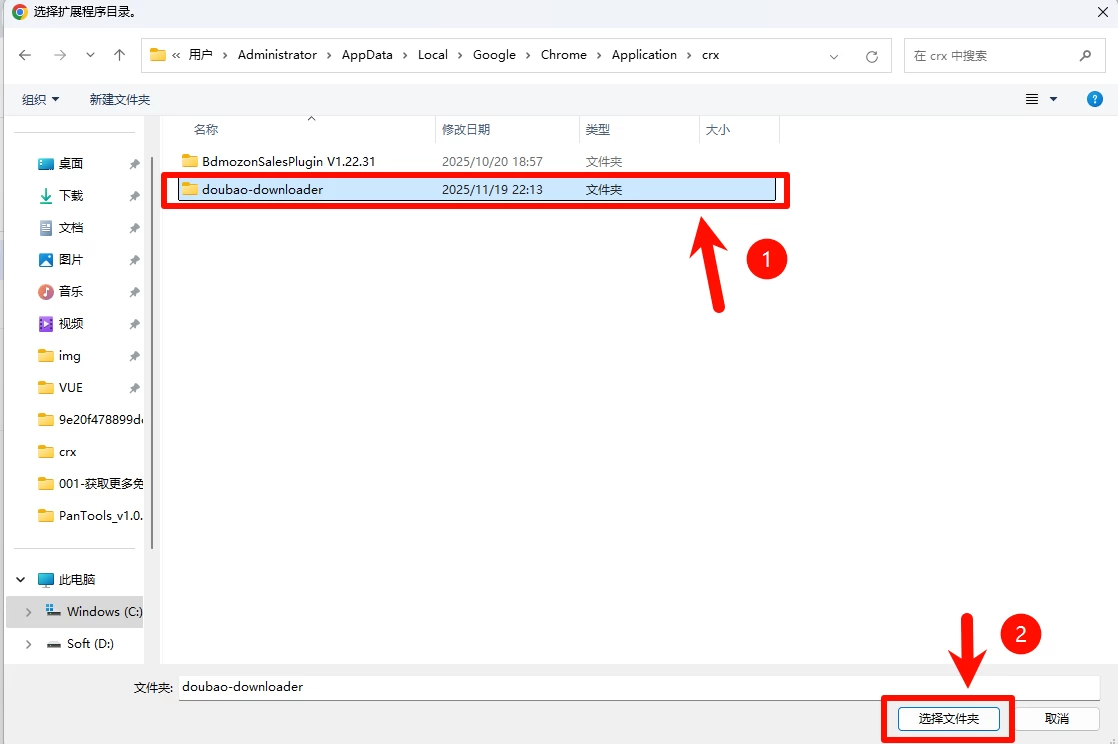This screenshot has width=1118, height=744.
Task: Open the search box magnifier icon
Action: pyautogui.click(x=1083, y=55)
